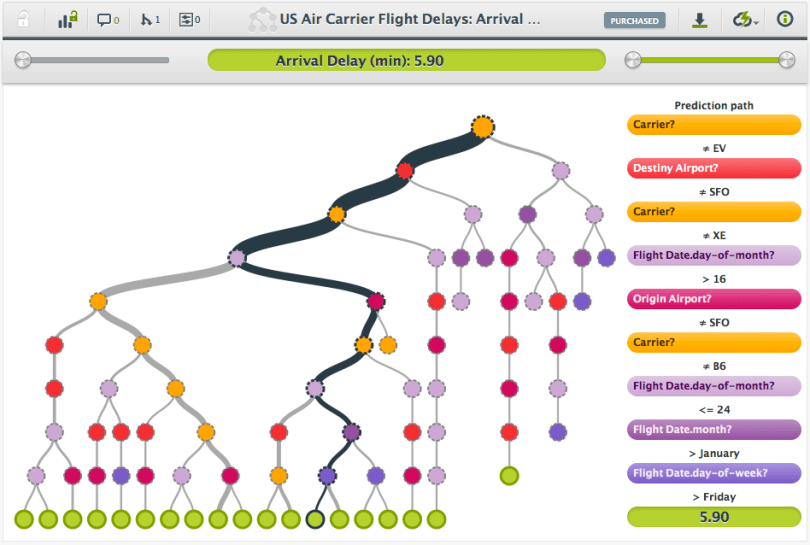Click the 'Flight Date.month?' path item
The height and width of the screenshot is (545, 810).
tap(714, 429)
